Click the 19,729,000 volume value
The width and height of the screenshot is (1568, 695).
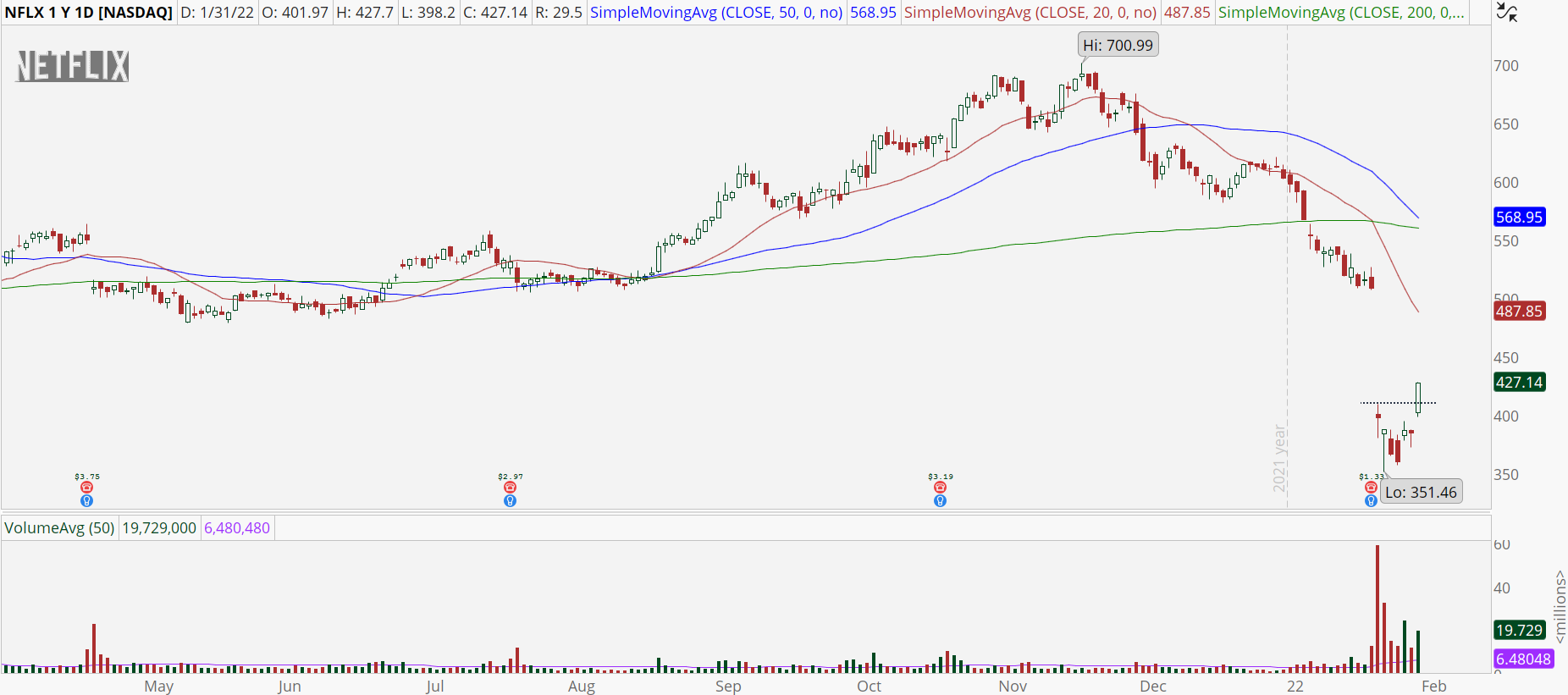tap(159, 528)
